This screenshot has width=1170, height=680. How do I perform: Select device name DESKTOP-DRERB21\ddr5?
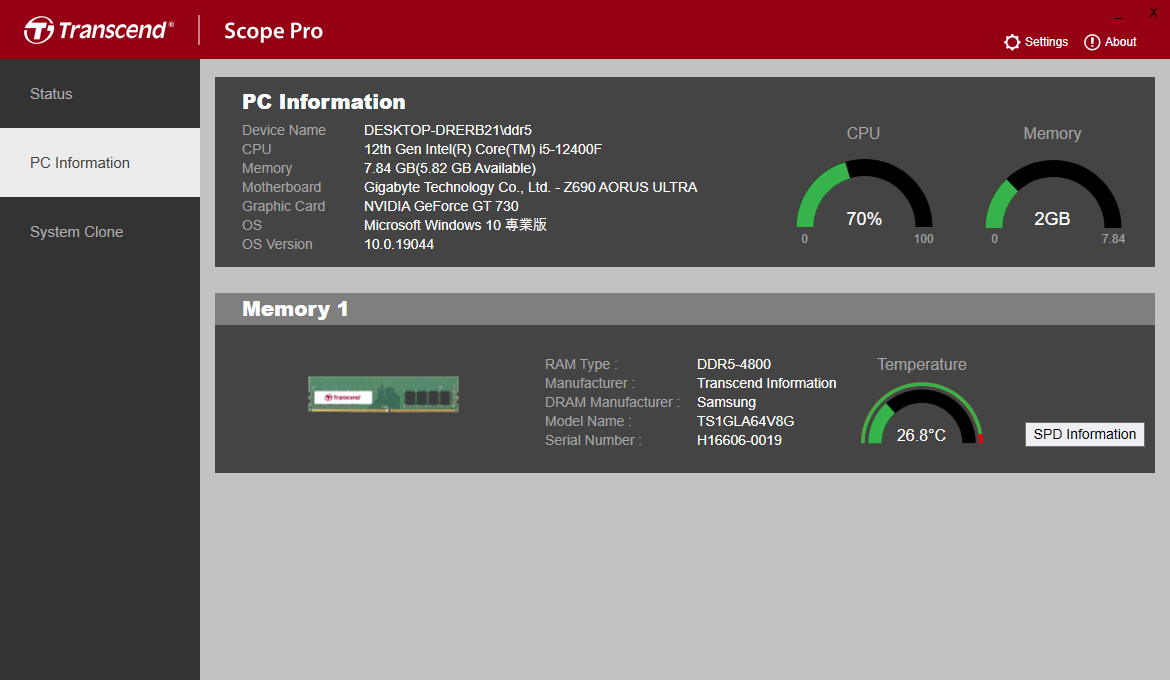[x=448, y=130]
